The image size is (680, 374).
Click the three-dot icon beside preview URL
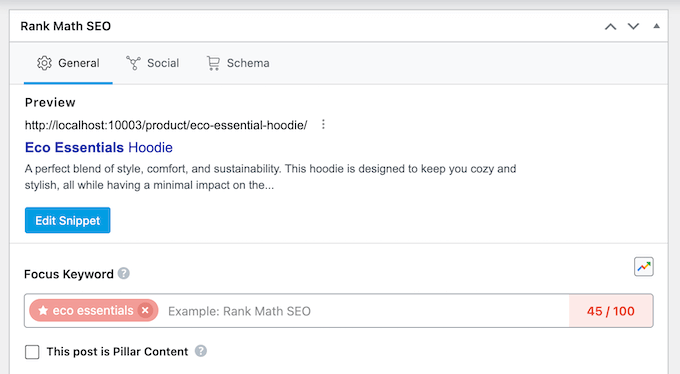(x=323, y=125)
